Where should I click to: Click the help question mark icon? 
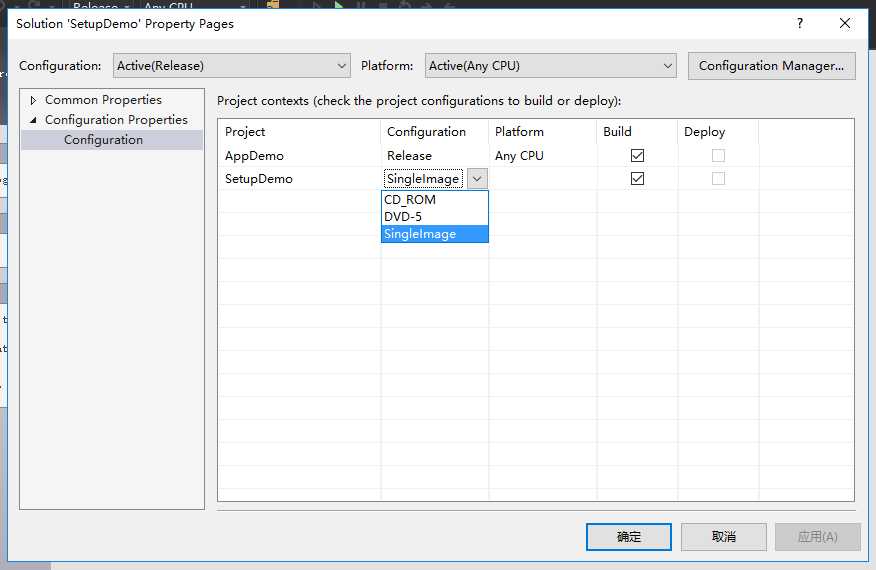point(799,23)
